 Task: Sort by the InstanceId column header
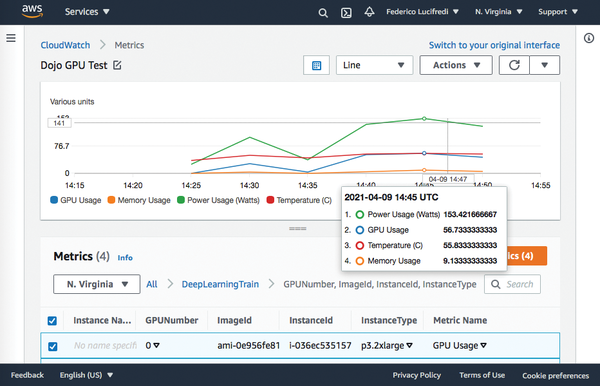311,321
